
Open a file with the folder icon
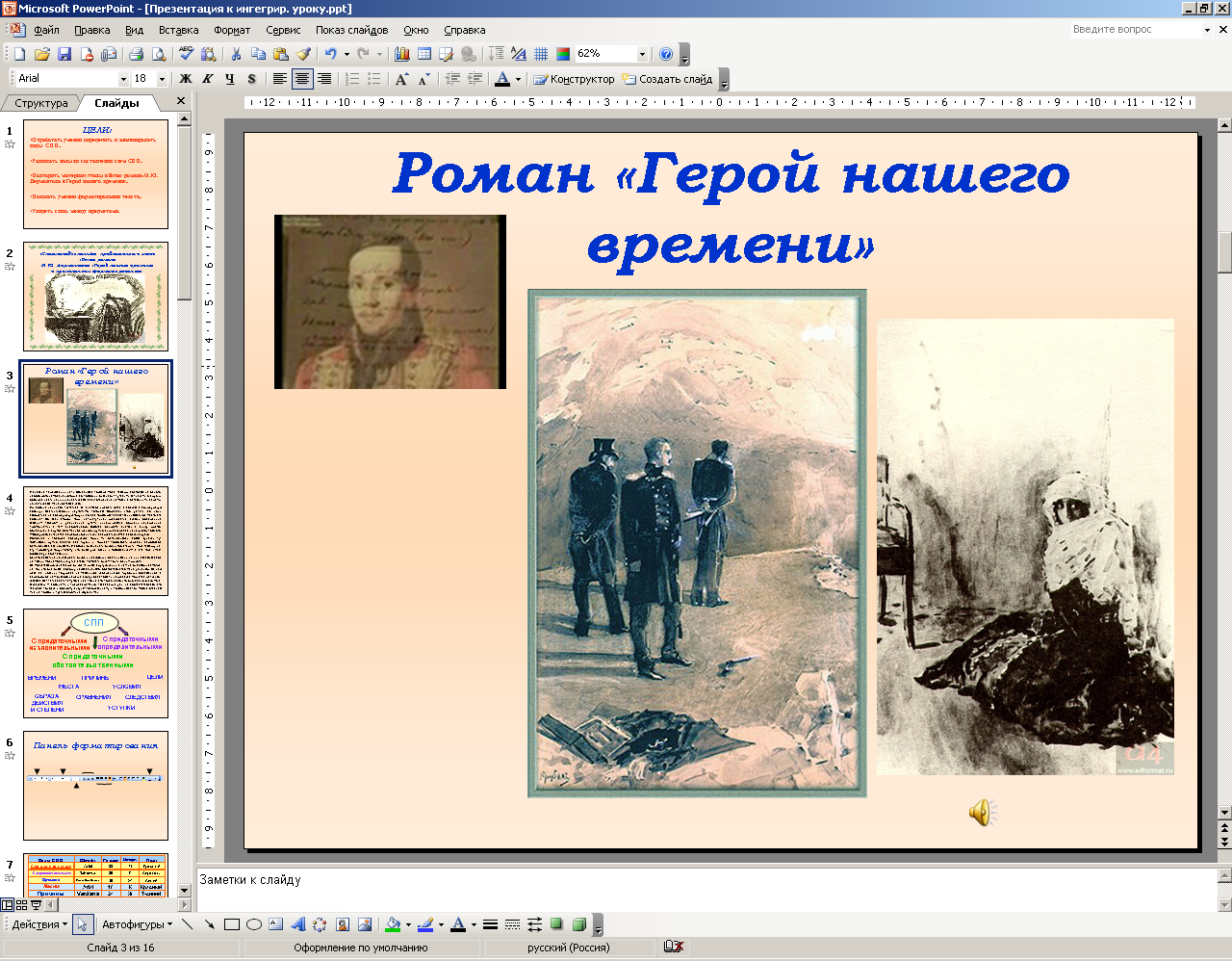click(41, 54)
